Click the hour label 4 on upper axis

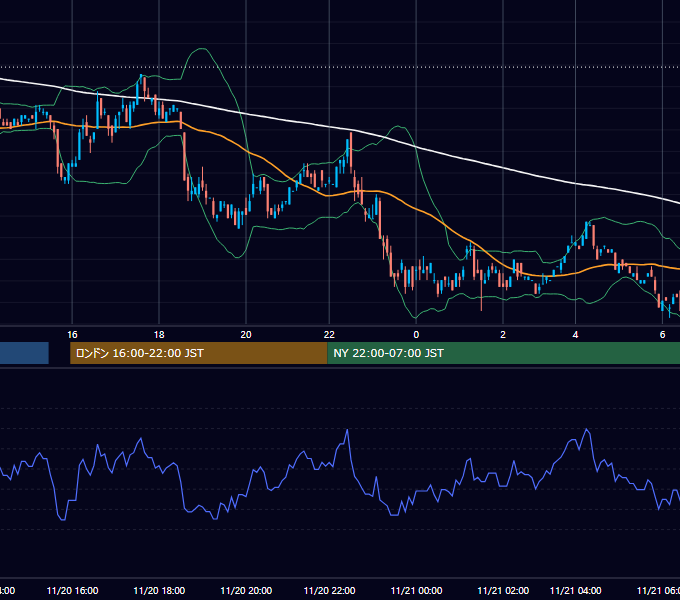(575, 334)
